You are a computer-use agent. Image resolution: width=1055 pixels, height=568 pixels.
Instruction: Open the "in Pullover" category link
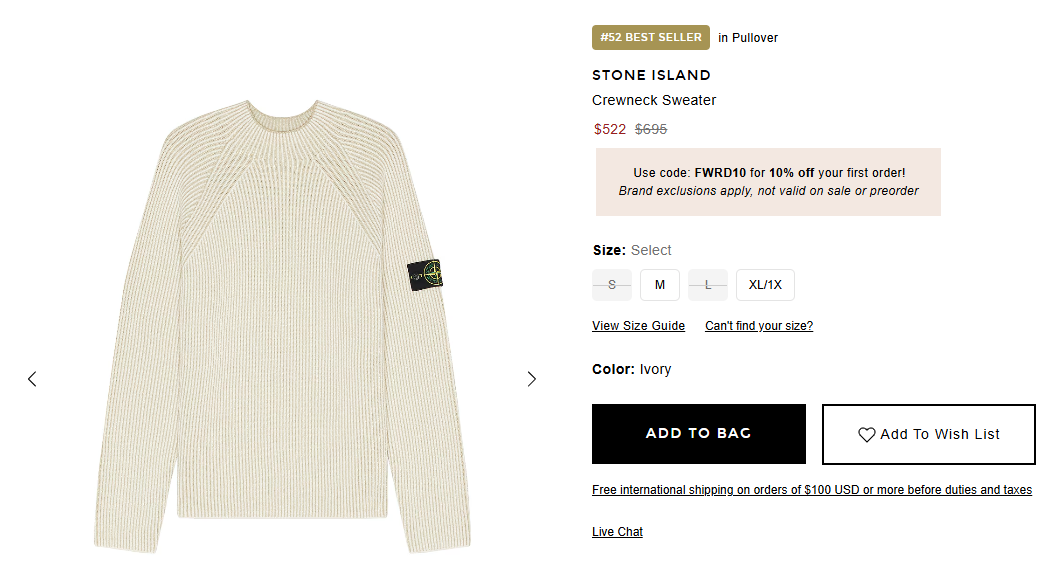point(748,38)
